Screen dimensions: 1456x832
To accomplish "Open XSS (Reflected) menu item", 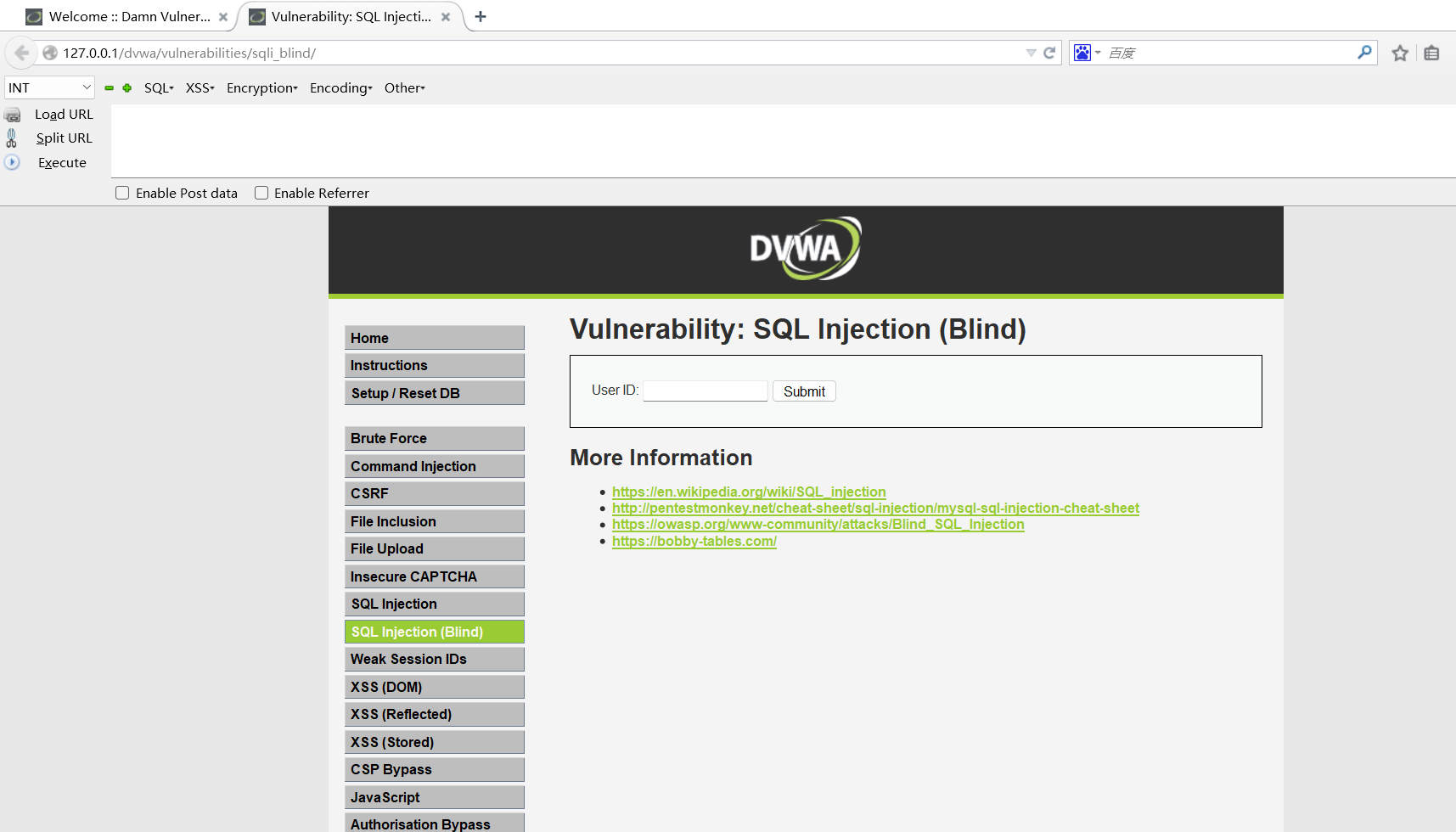I will coord(435,714).
